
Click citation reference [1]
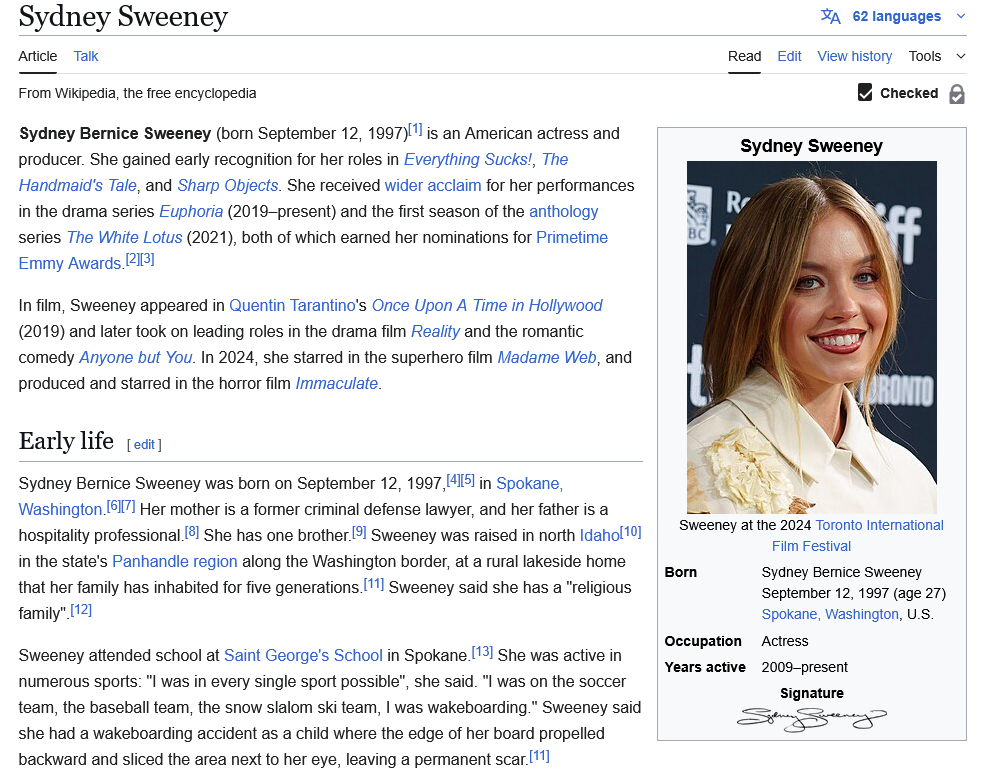(x=415, y=129)
